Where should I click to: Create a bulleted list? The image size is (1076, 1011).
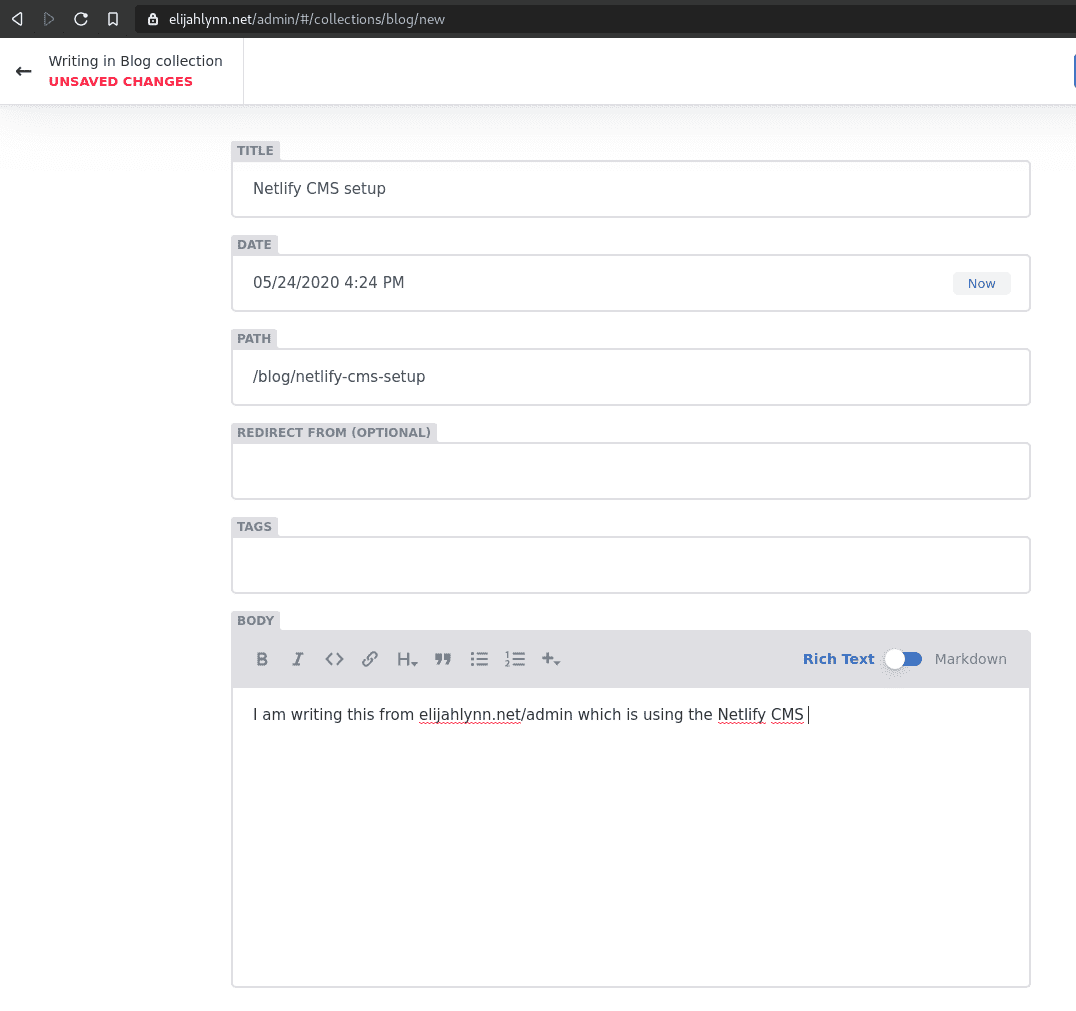[x=479, y=659]
